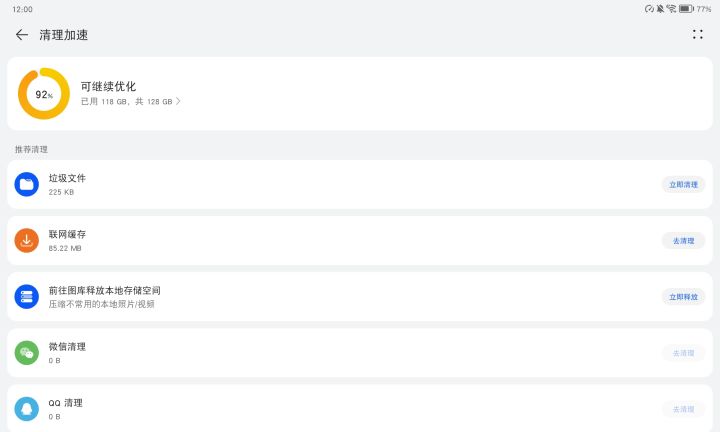Click 去清理 for 联网缓存

pos(683,241)
